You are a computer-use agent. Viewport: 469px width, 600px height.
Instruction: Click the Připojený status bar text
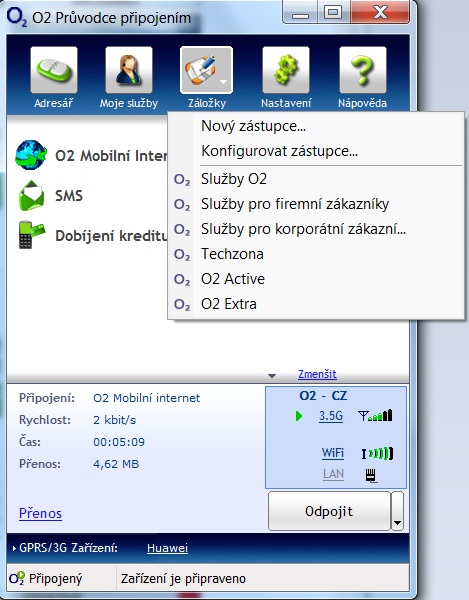(55, 579)
